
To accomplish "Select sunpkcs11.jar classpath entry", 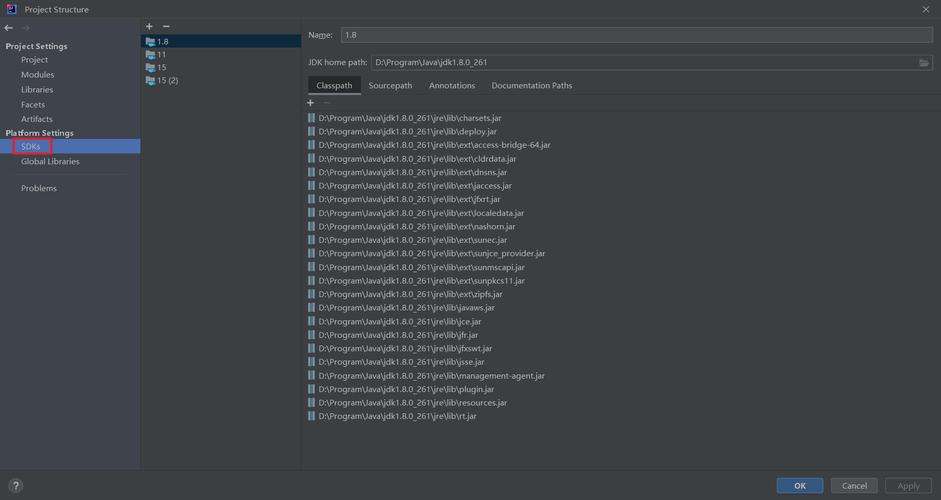I will point(416,281).
